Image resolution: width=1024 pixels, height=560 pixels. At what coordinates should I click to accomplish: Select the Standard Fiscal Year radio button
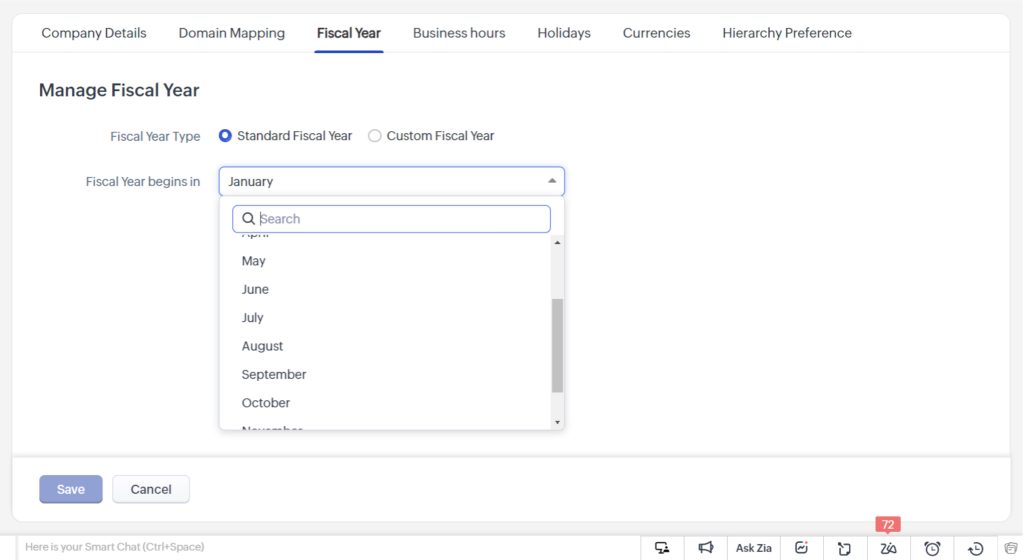pos(225,136)
